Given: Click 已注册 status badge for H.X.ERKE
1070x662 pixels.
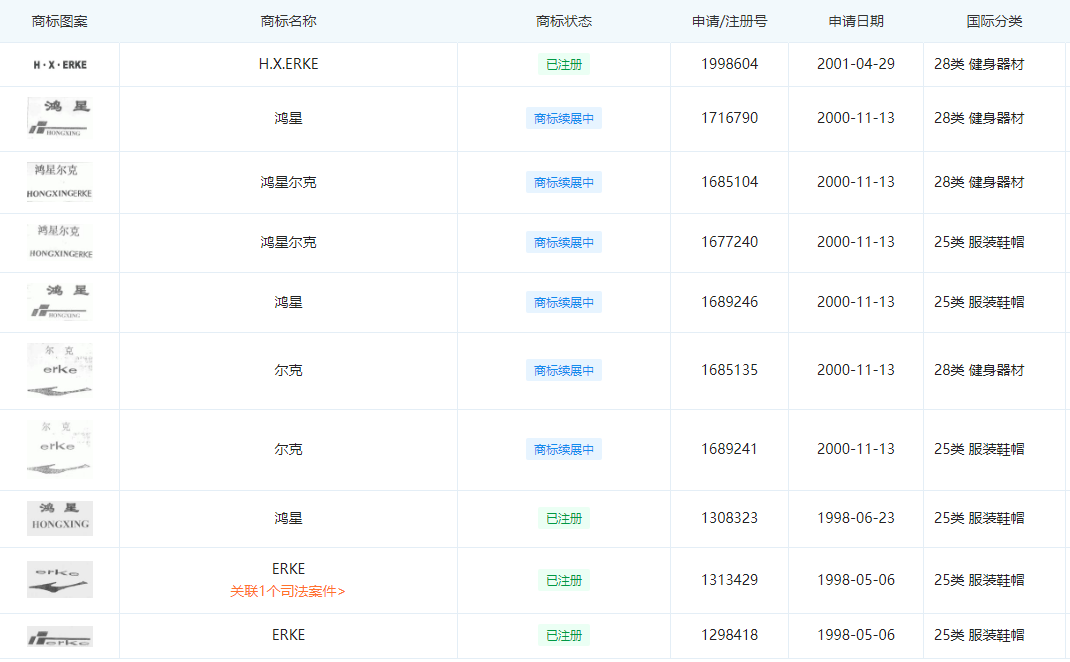Looking at the screenshot, I should click(x=564, y=64).
